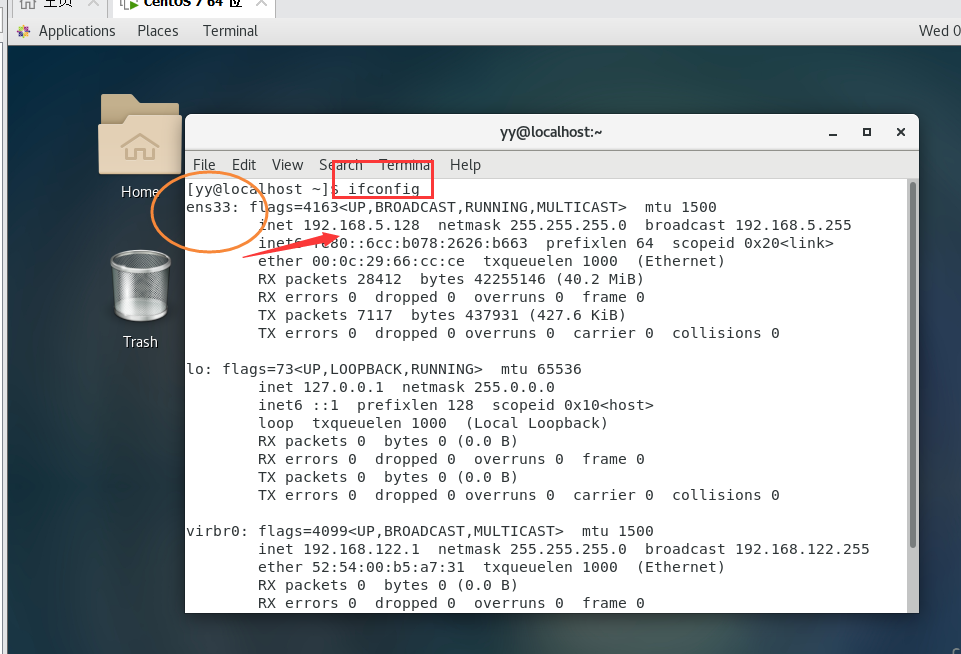Click the home tab icon at top left

[x=28, y=4]
